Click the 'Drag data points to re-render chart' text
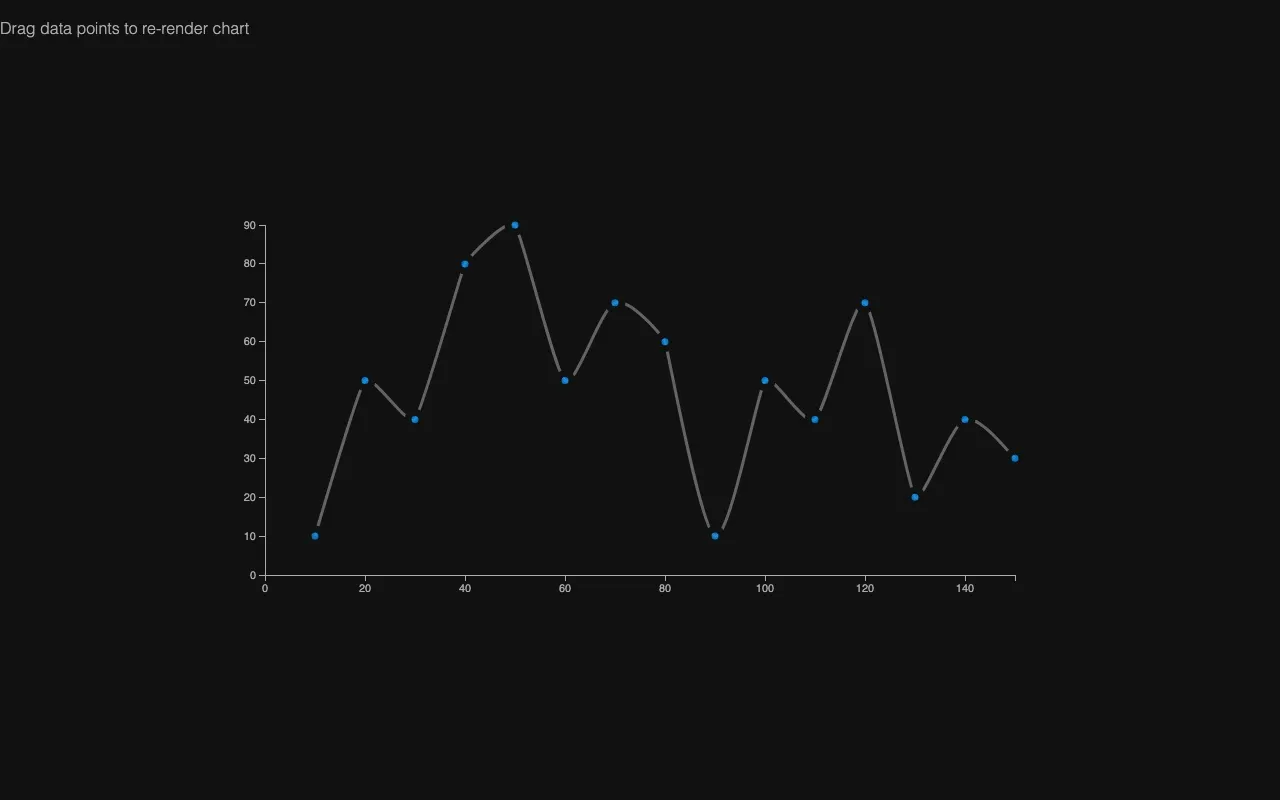This screenshot has width=1280, height=800. point(124,29)
